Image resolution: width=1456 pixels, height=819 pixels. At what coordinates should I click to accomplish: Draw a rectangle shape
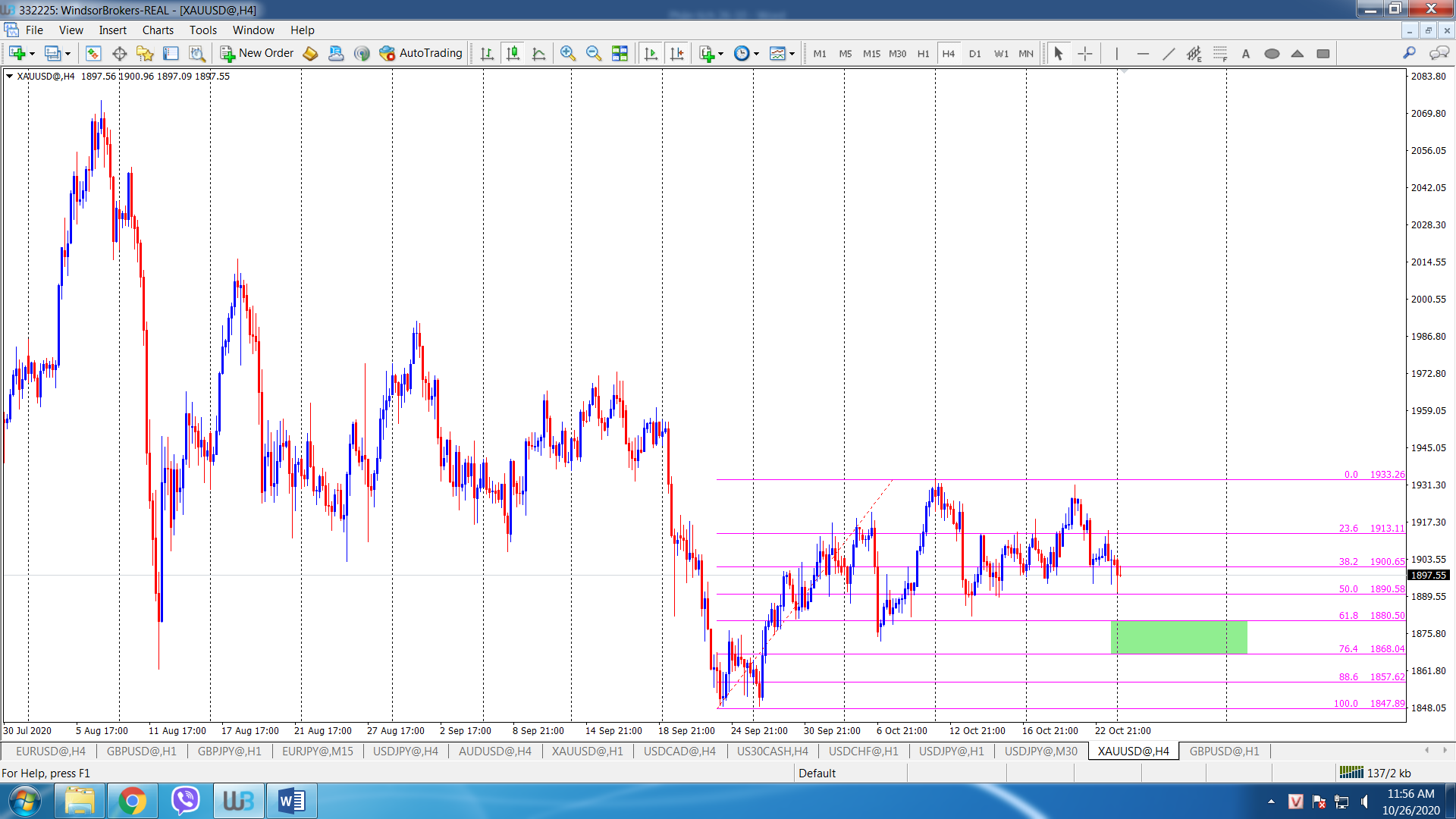point(1323,53)
